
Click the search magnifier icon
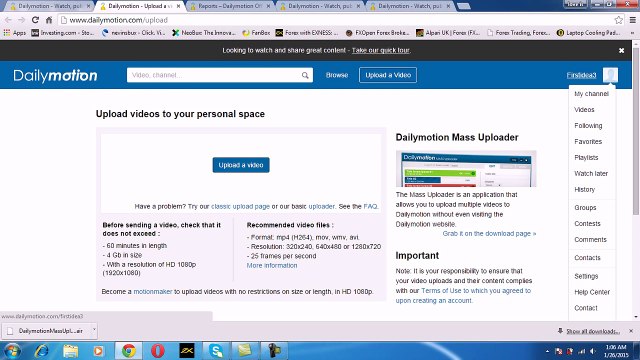pos(305,75)
